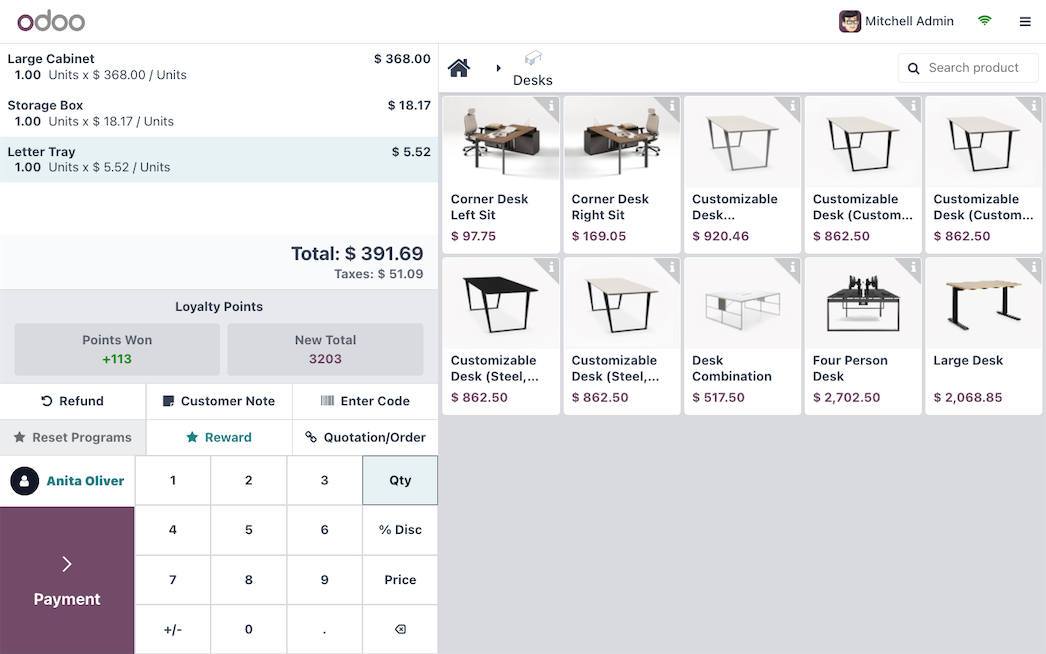Screen dimensions: 1046x654
Task: Enable Price entry mode on numpad
Action: (399, 580)
